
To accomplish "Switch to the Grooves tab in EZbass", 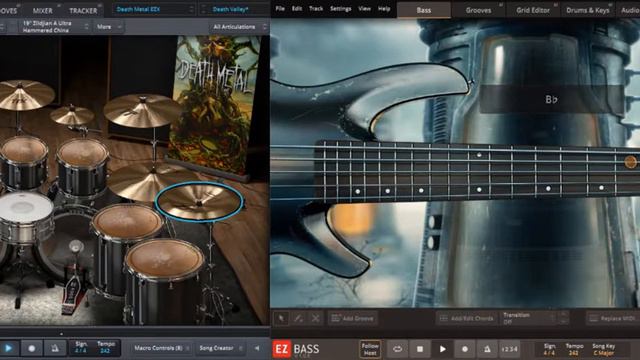I will pos(478,10).
